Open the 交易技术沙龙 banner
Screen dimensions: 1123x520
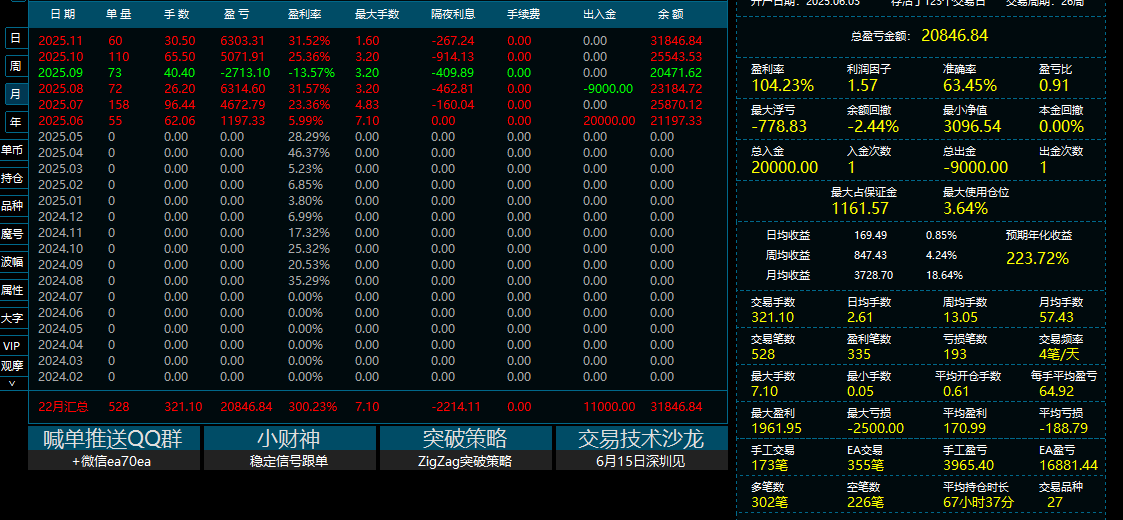pos(642,438)
